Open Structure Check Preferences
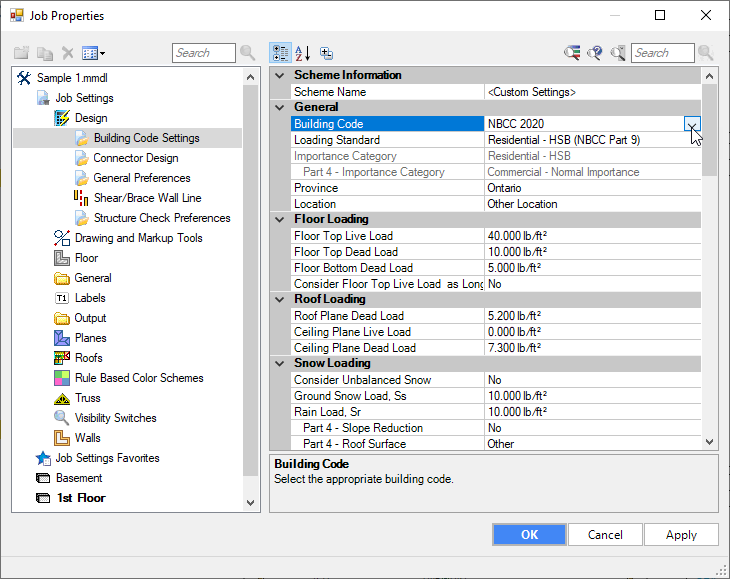 click(162, 218)
